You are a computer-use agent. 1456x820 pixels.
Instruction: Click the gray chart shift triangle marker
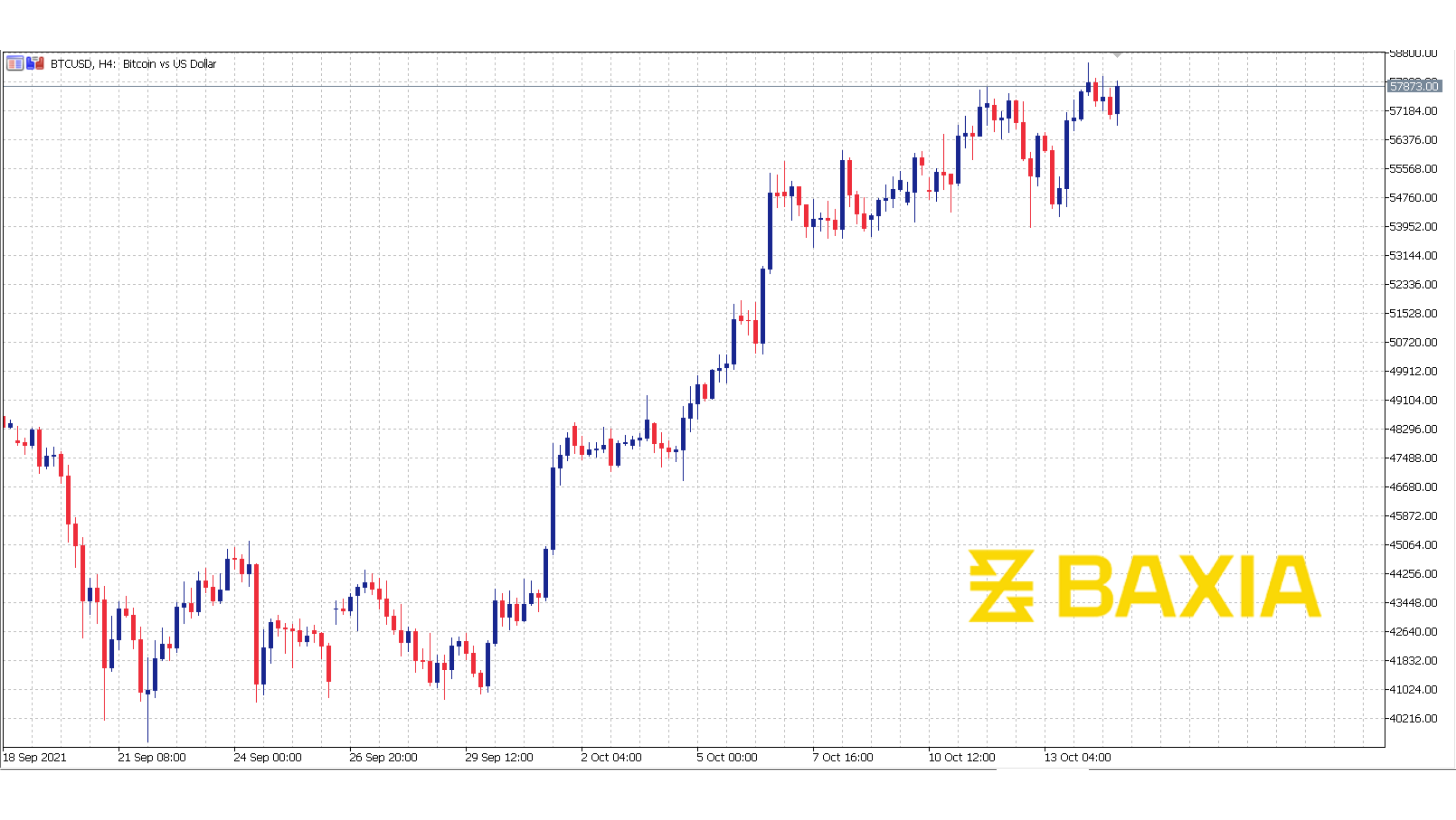coord(1117,55)
